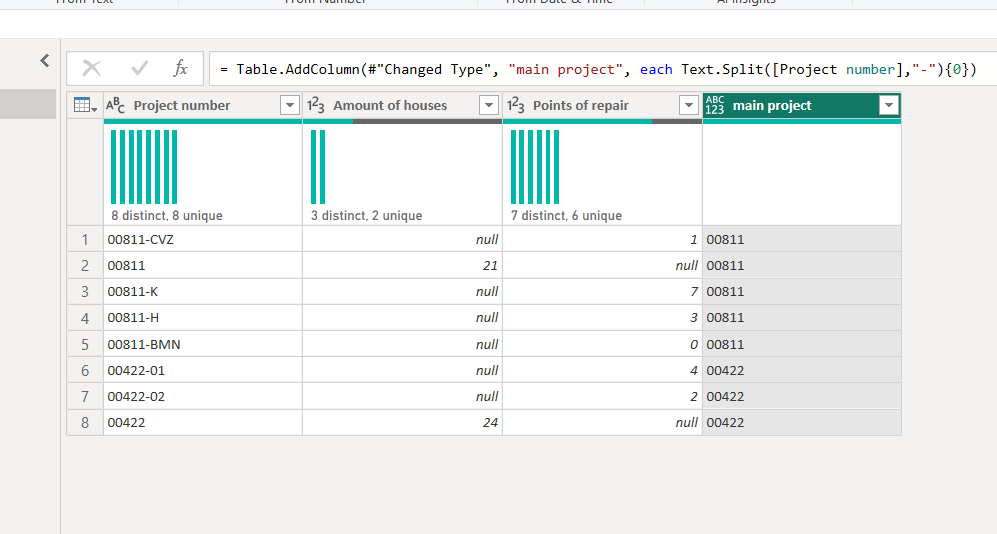This screenshot has width=997, height=534.
Task: Select the cell 00811-CVZ
Action: point(203,240)
